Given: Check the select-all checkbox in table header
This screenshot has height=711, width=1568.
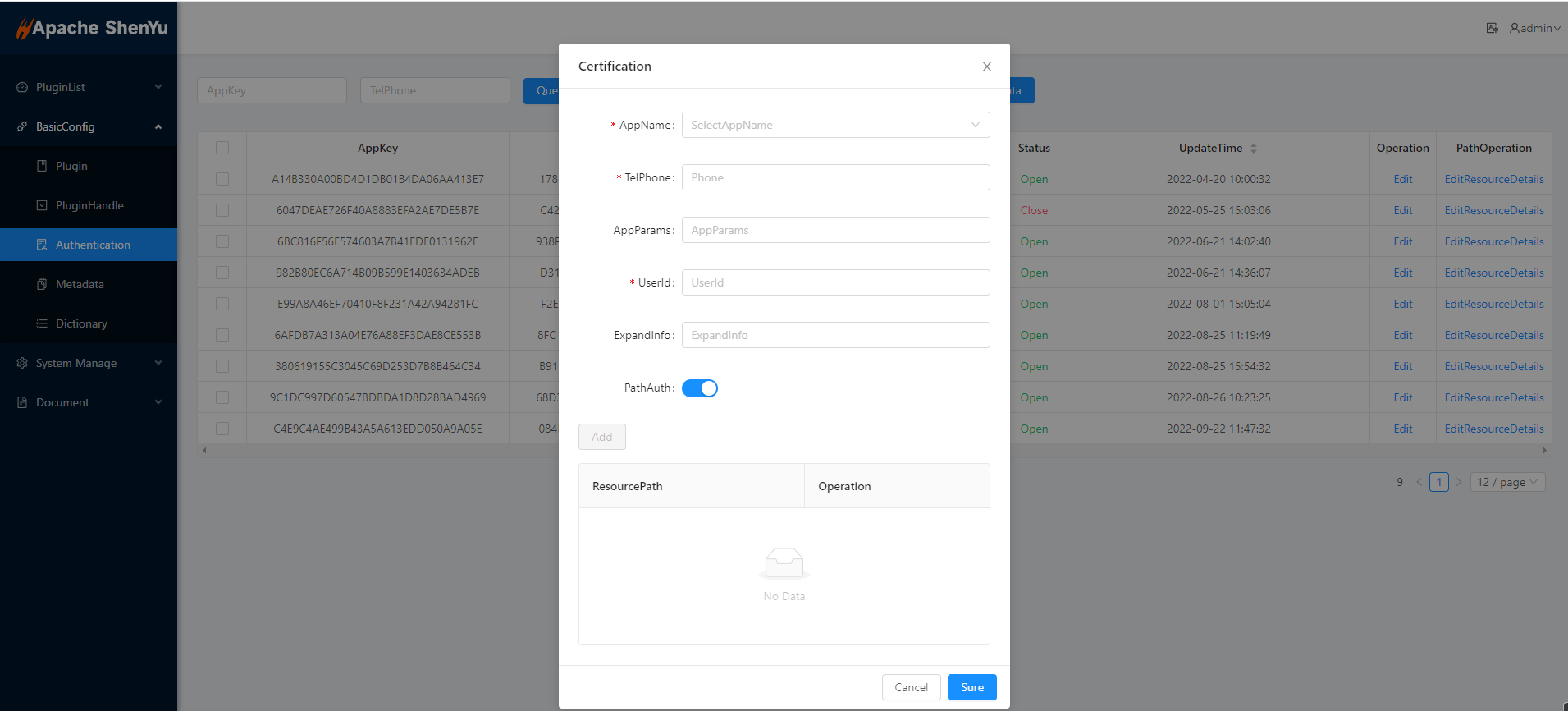Looking at the screenshot, I should 222,148.
